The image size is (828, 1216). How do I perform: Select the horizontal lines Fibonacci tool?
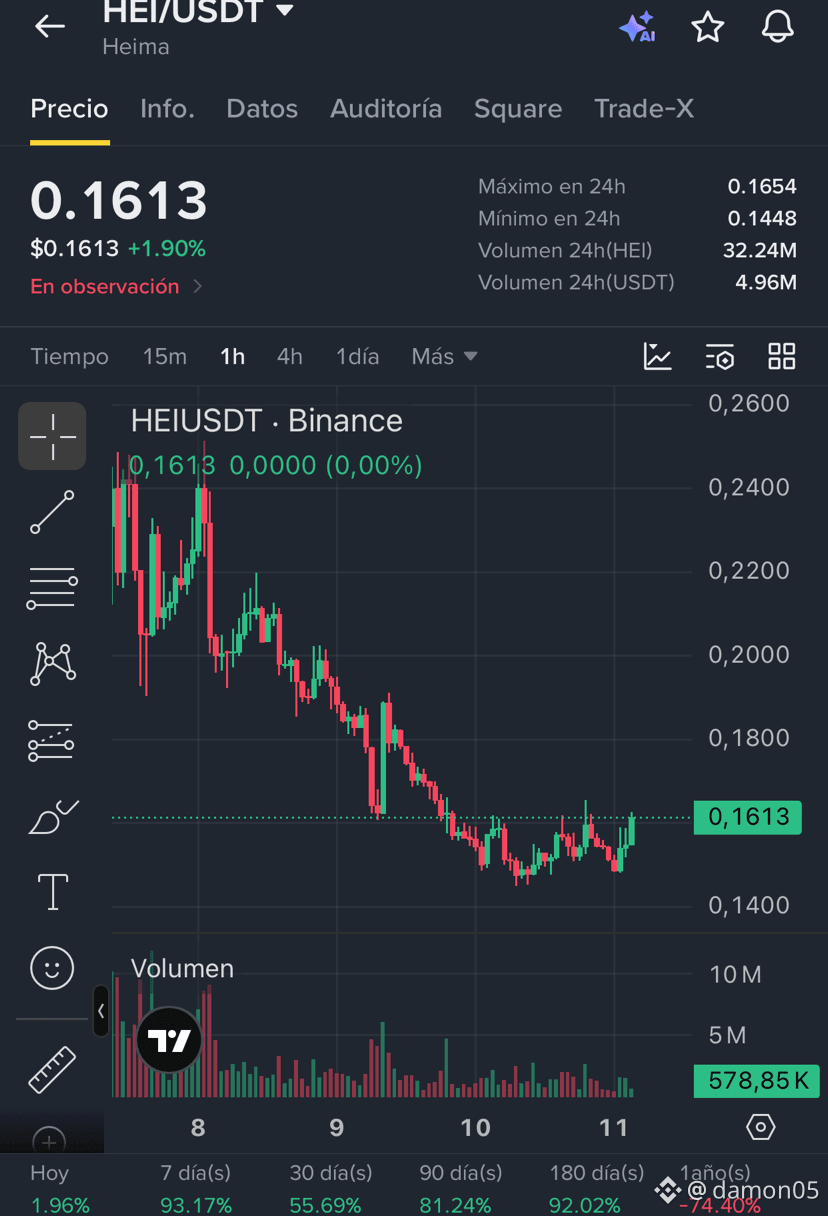point(52,588)
